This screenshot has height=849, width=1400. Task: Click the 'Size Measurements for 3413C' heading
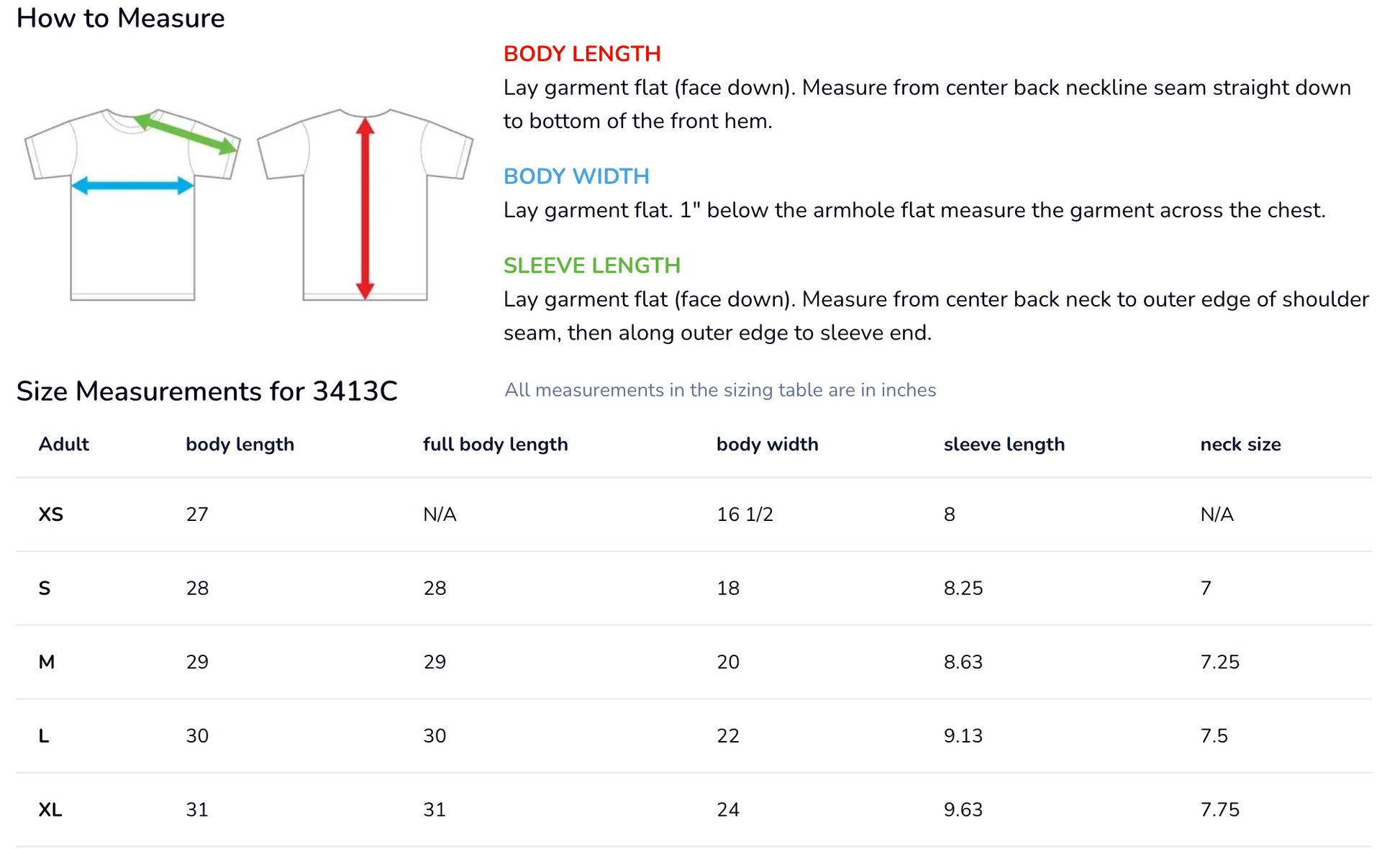click(x=207, y=391)
